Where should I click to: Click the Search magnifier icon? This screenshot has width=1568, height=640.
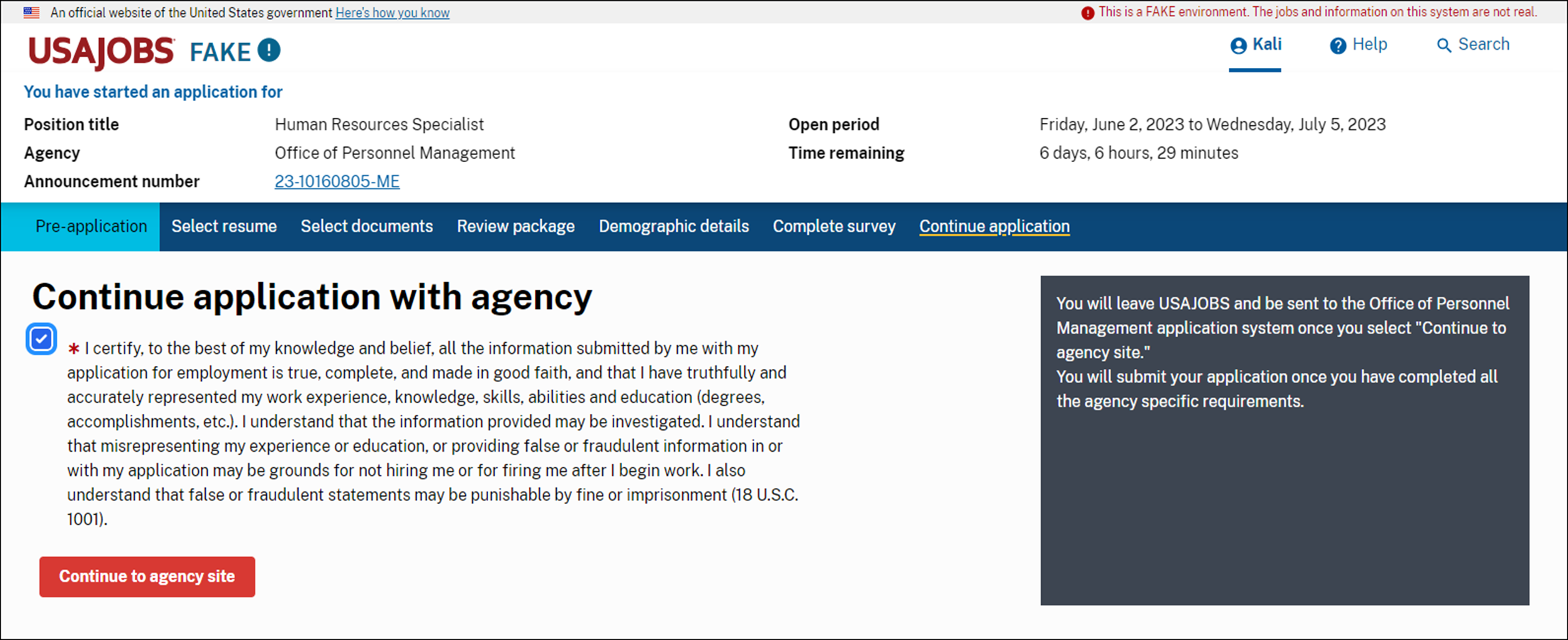(1444, 45)
